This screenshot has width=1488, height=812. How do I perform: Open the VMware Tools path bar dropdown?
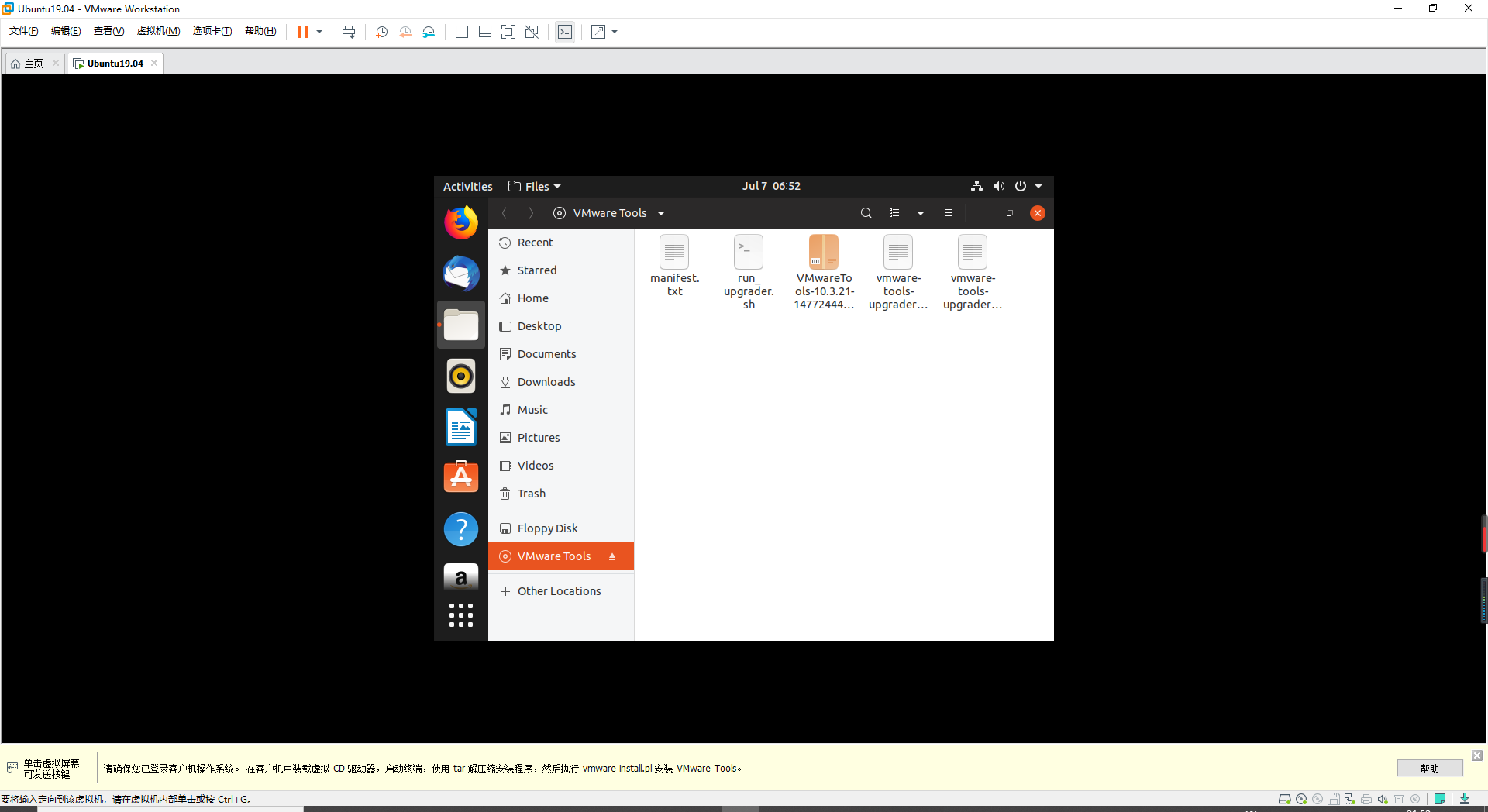pyautogui.click(x=661, y=214)
